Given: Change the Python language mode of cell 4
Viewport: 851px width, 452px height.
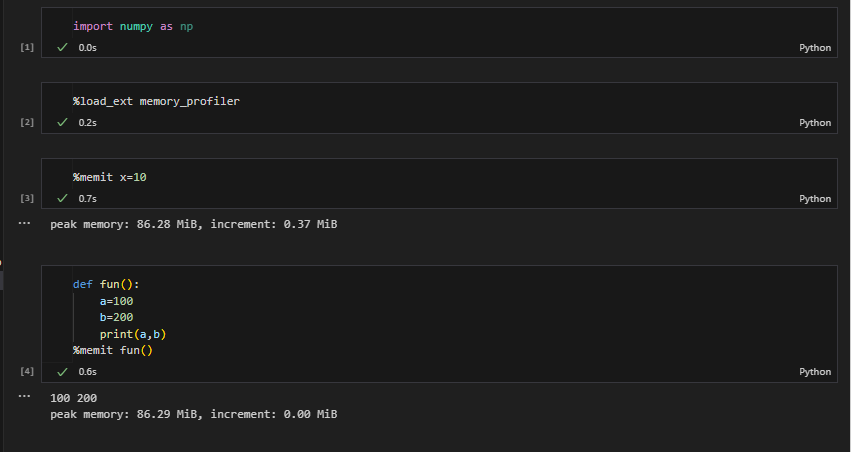Looking at the screenshot, I should coord(815,372).
